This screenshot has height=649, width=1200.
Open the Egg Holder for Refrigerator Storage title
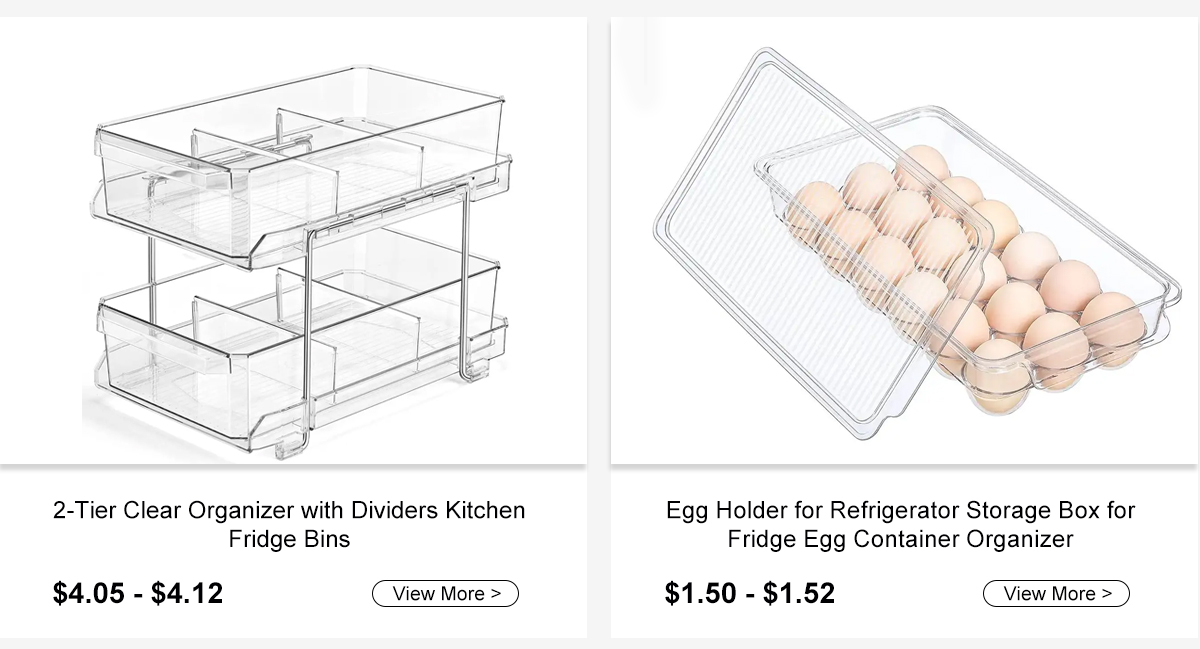pos(900,524)
